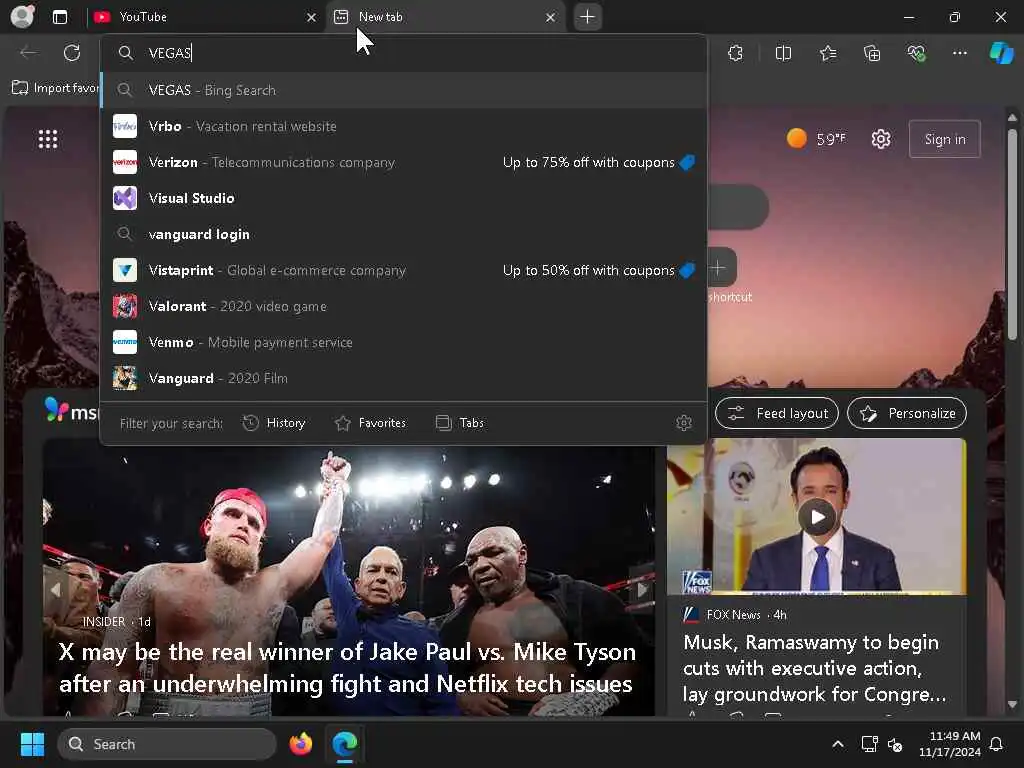Launch Firefox from the taskbar

tap(300, 744)
